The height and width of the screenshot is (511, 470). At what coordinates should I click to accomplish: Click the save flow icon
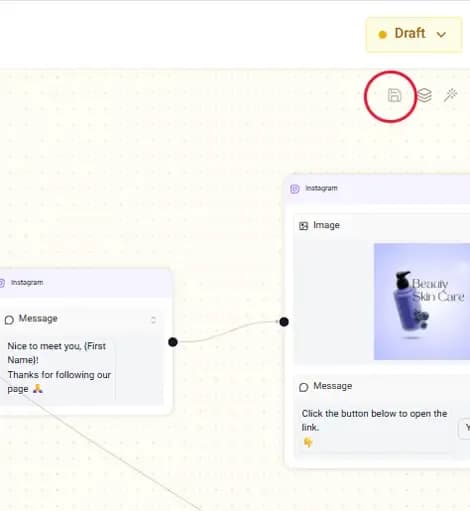coord(394,95)
